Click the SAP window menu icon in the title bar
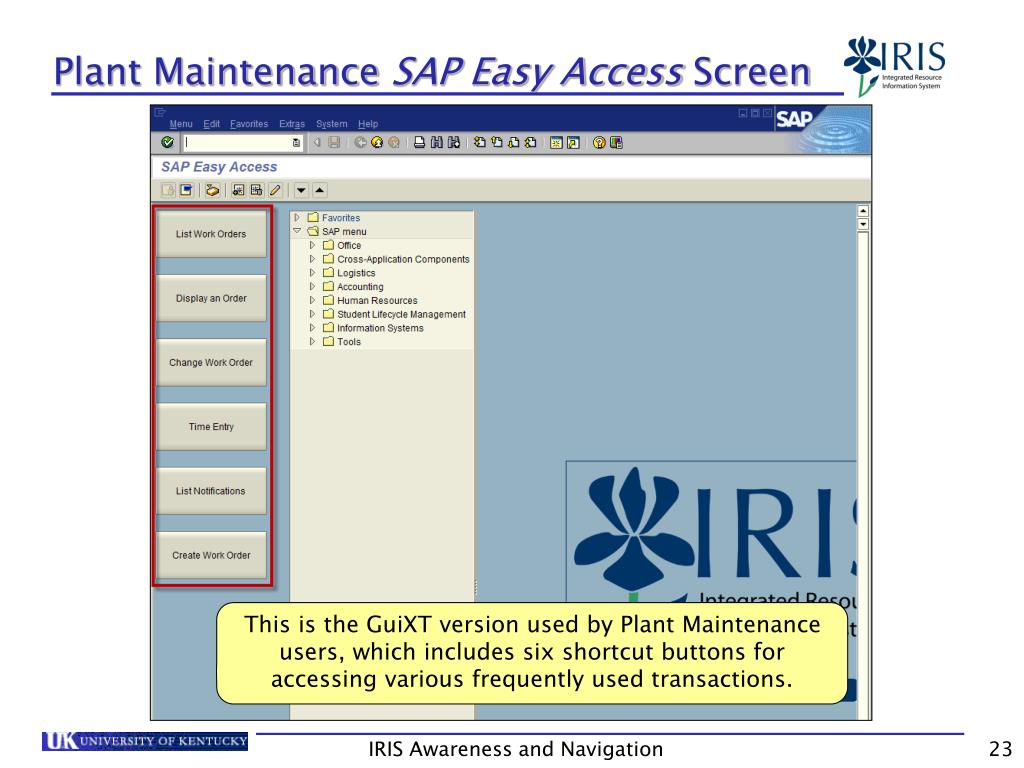The image size is (1024, 768). point(160,112)
